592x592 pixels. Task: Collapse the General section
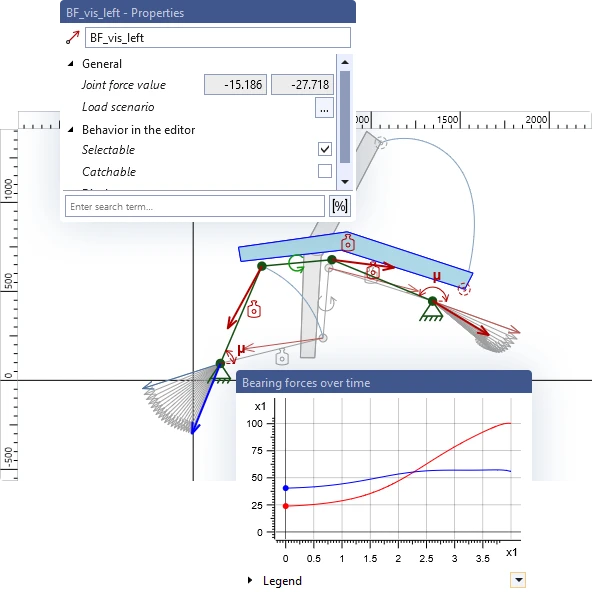click(x=71, y=64)
